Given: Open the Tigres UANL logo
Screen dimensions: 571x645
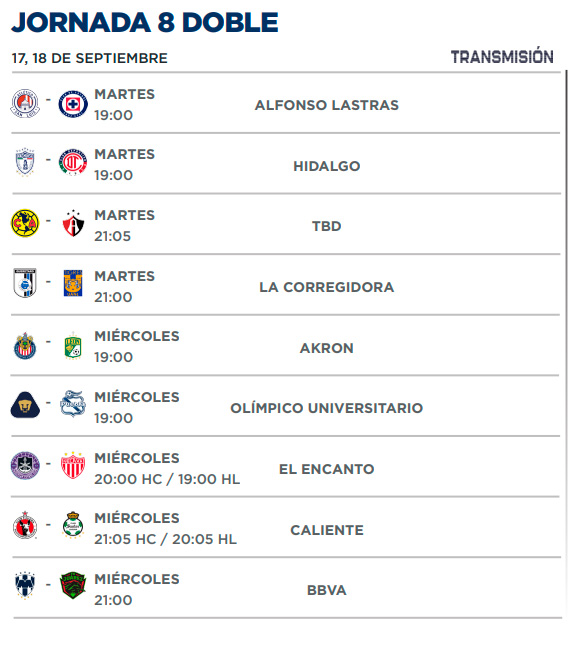Looking at the screenshot, I should [73, 283].
